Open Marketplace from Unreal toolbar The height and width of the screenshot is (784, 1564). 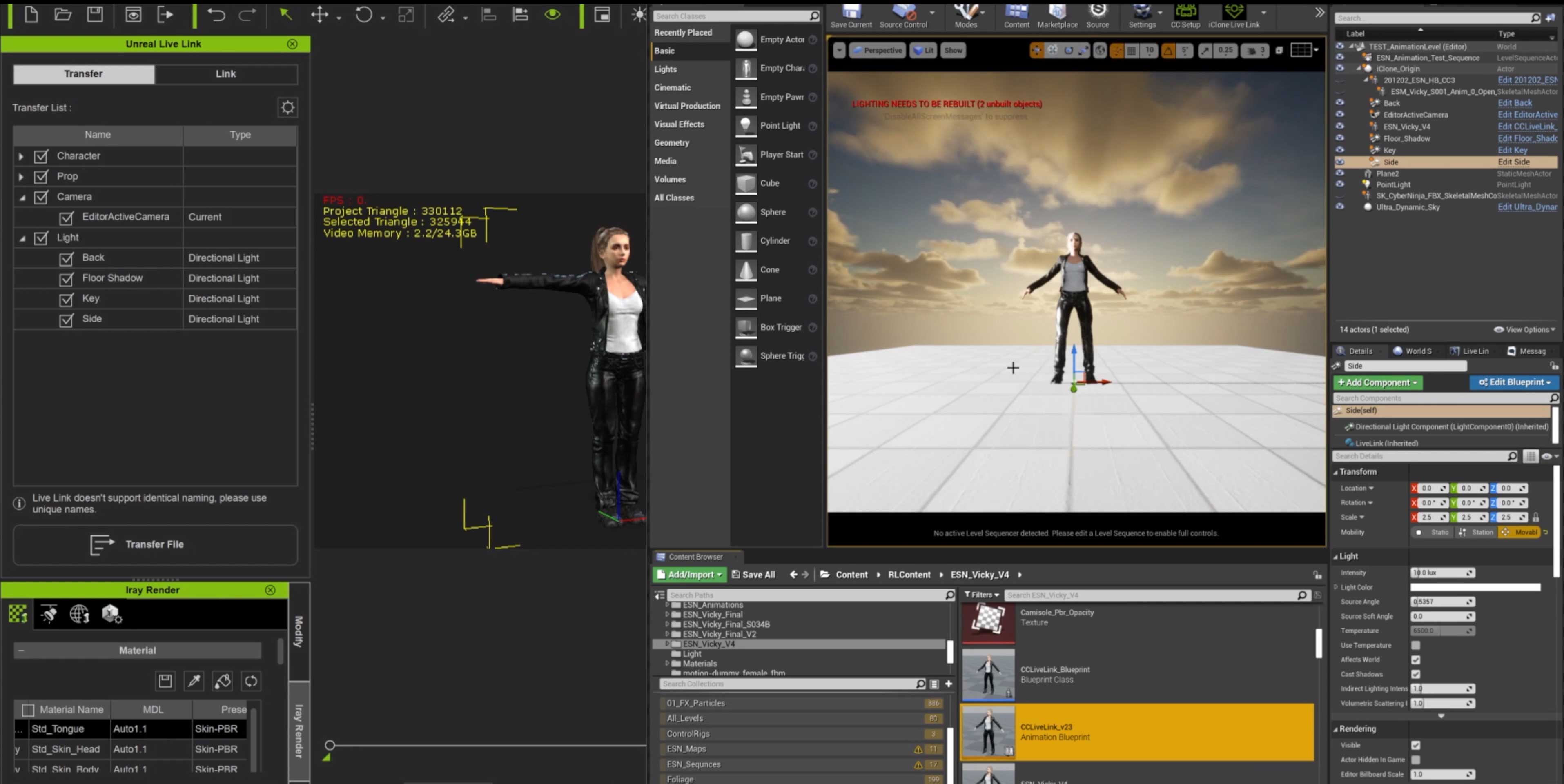(1057, 16)
